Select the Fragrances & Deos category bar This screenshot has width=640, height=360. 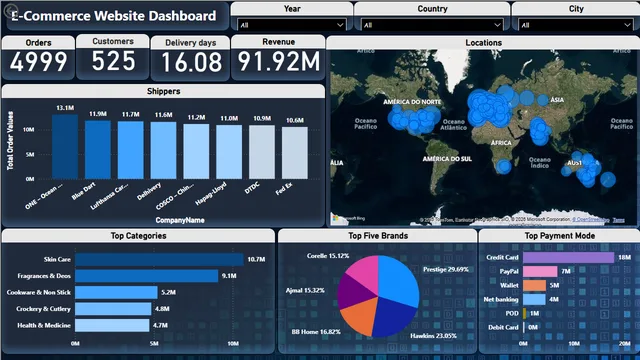147,276
